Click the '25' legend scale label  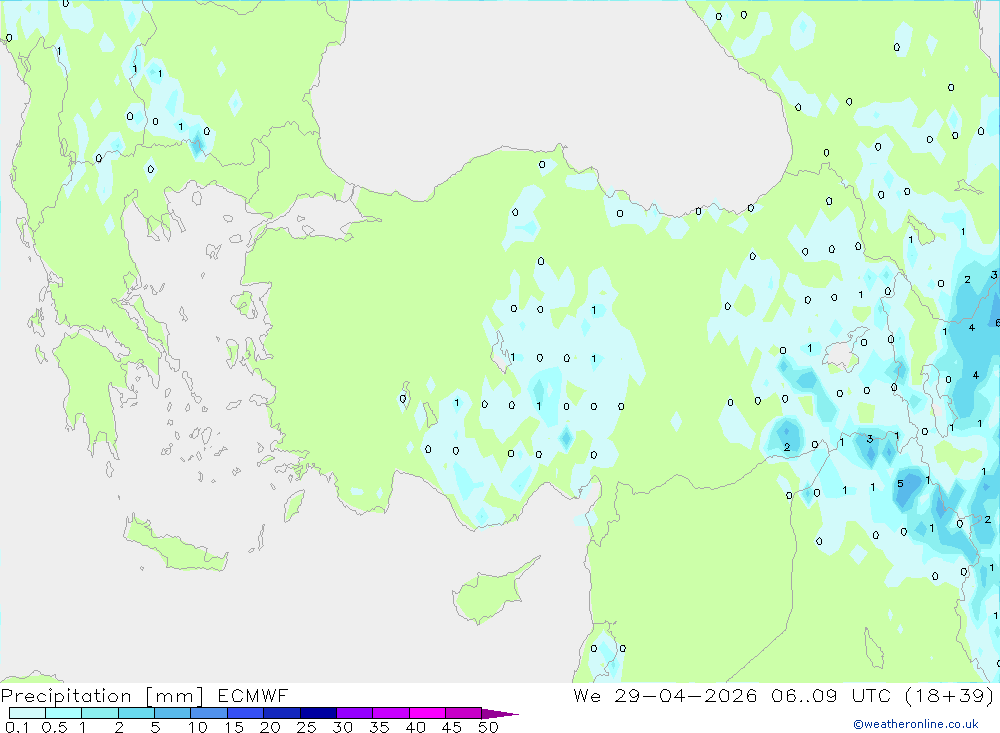(x=307, y=727)
